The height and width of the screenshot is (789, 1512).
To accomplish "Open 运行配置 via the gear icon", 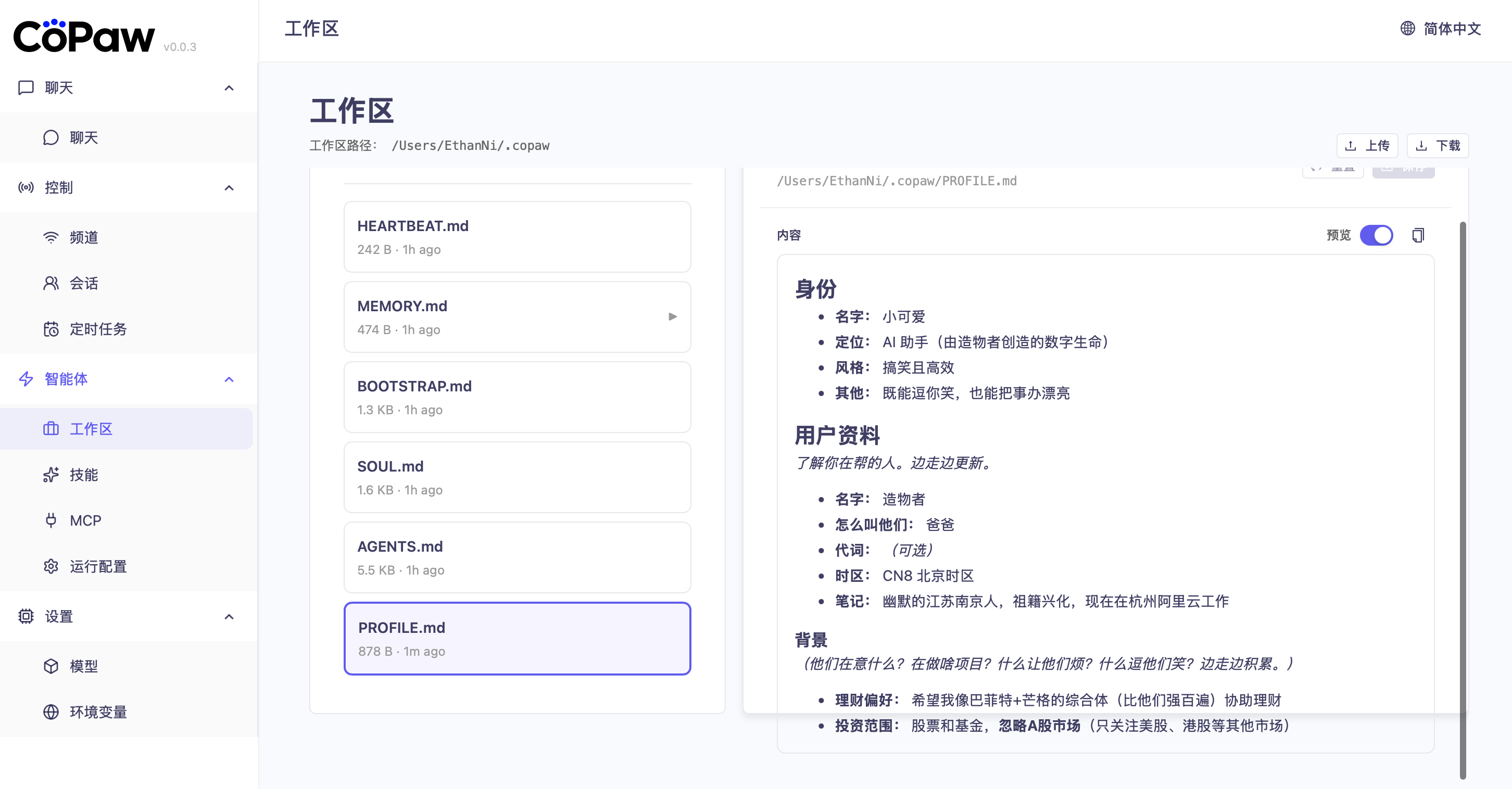I will tap(51, 566).
